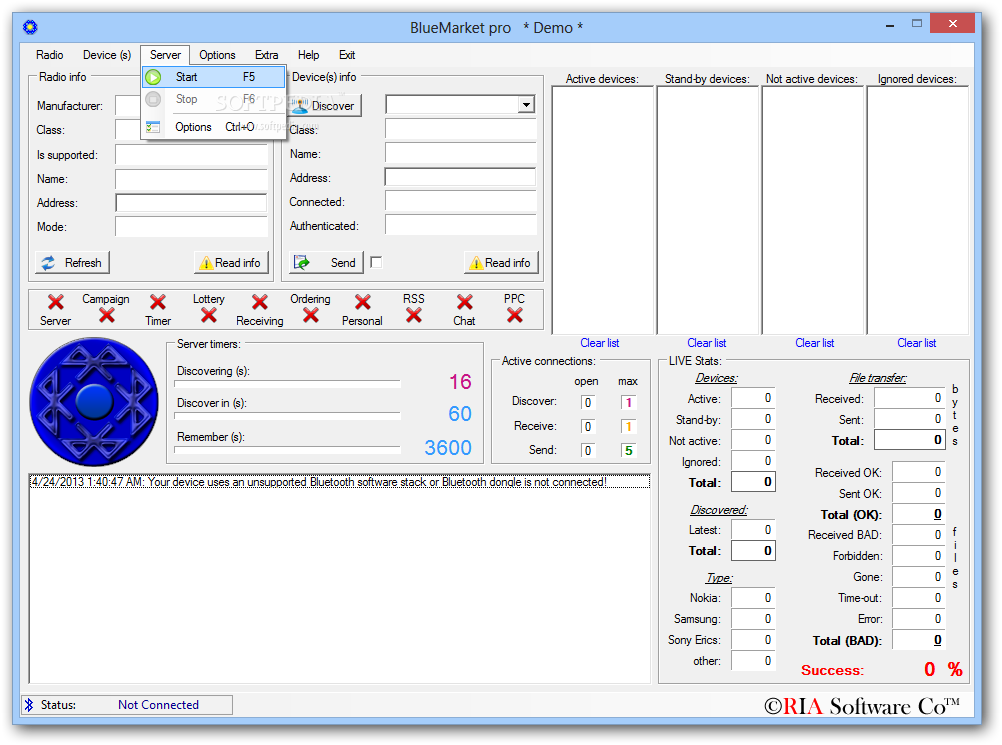1002x745 pixels.
Task: Expand the device selection dropdown arrow
Action: (x=526, y=105)
